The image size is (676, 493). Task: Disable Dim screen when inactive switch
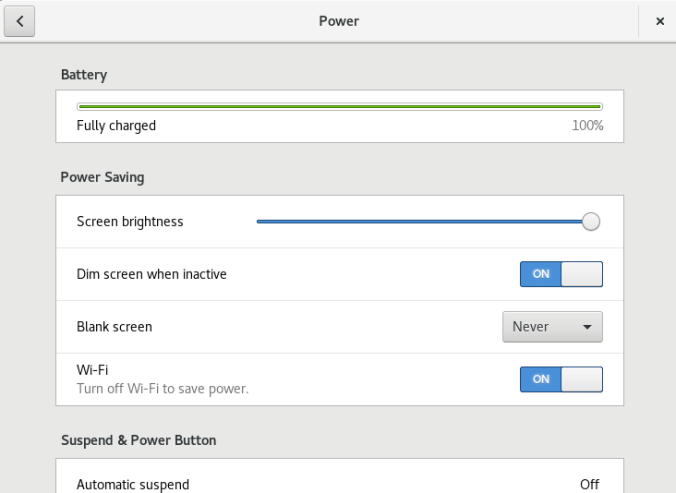pyautogui.click(x=561, y=274)
